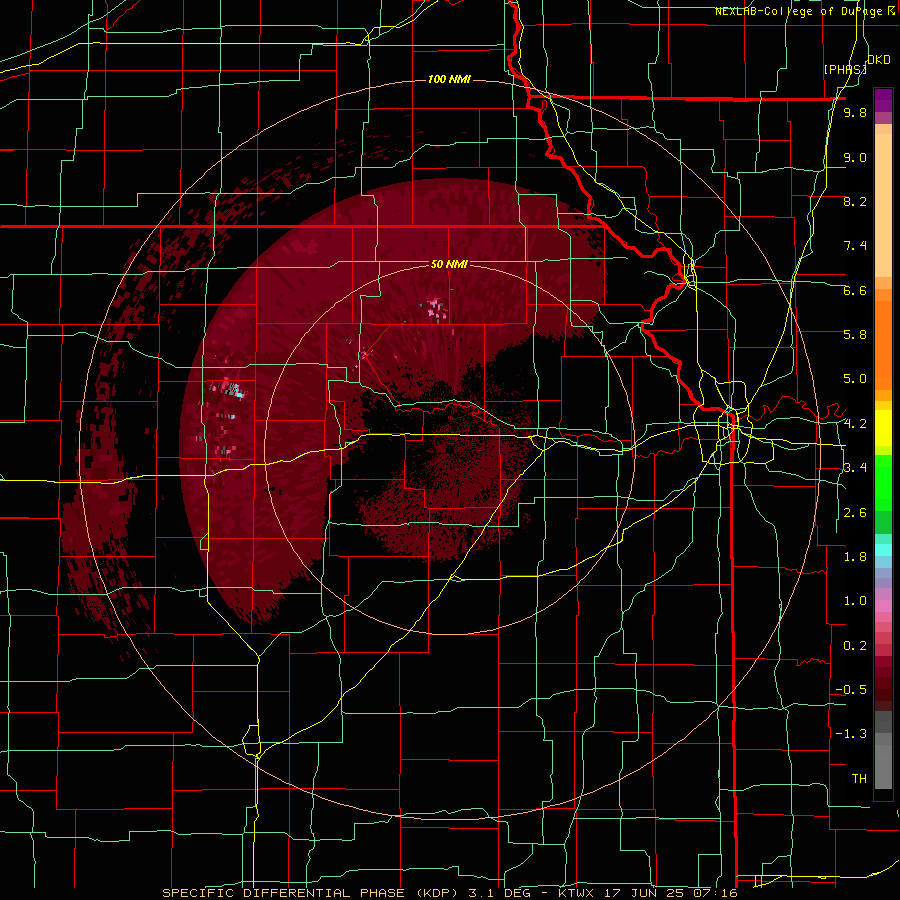Click the 1.8 scale value
The width and height of the screenshot is (900, 900).
[x=855, y=557]
